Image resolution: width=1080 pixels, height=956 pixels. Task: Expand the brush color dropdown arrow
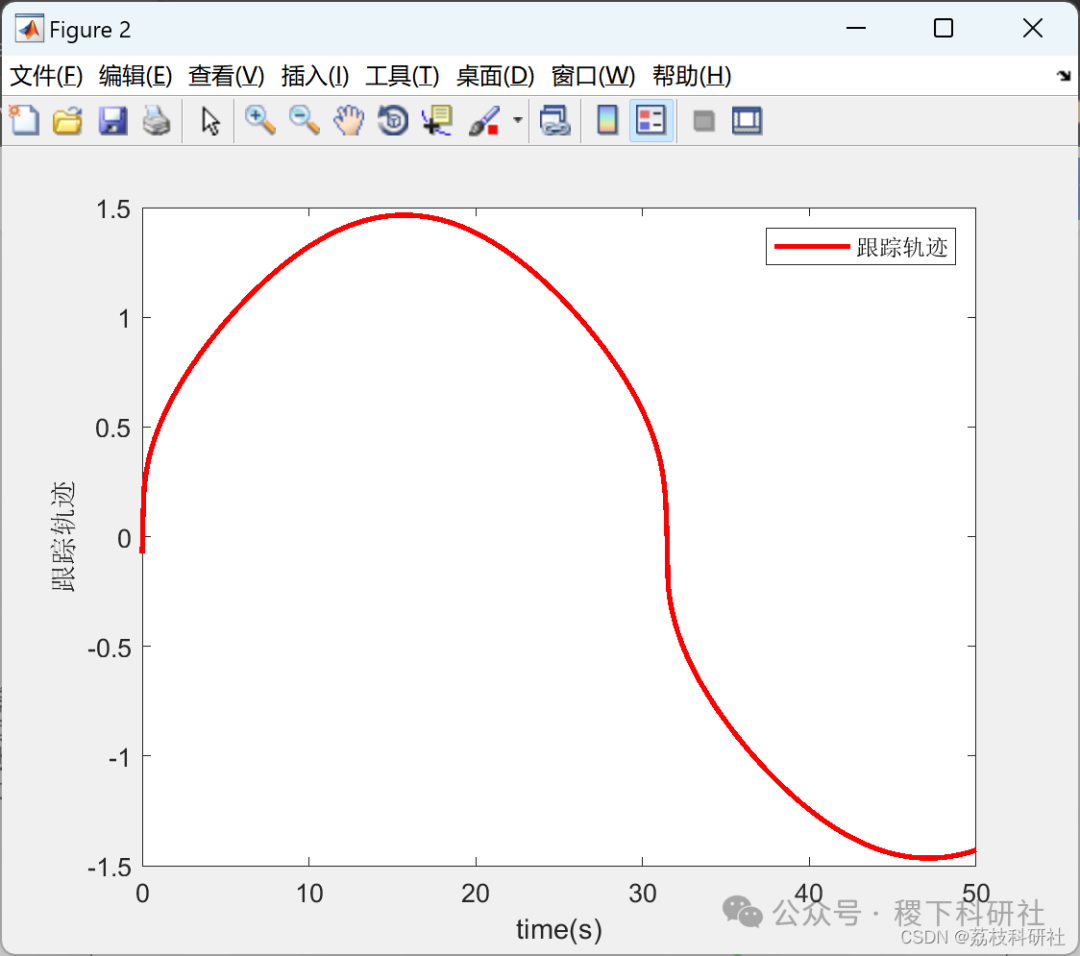coord(517,121)
